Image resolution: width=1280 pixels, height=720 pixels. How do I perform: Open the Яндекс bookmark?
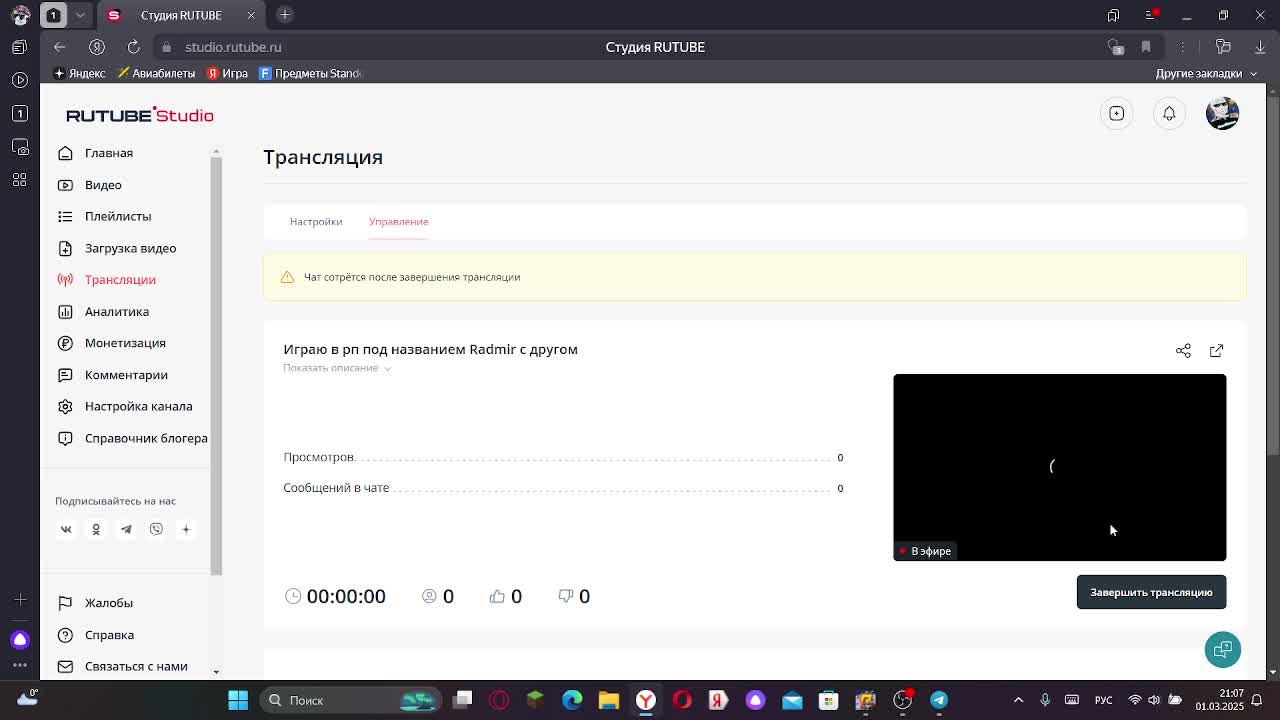80,73
